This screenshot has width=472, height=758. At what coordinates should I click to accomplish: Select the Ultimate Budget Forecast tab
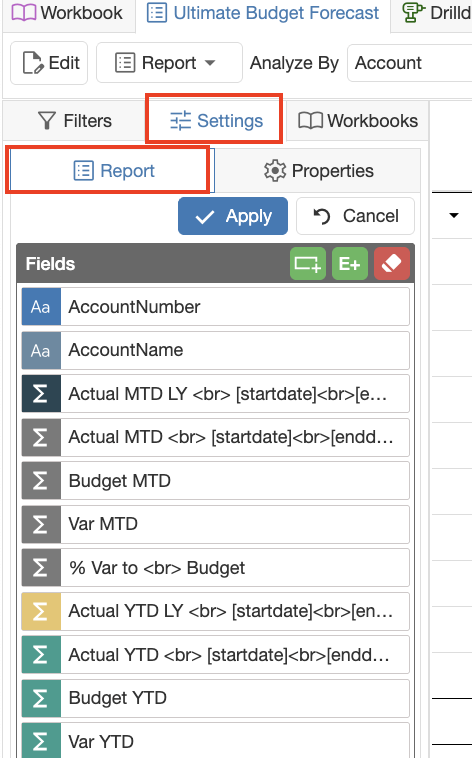coord(263,13)
